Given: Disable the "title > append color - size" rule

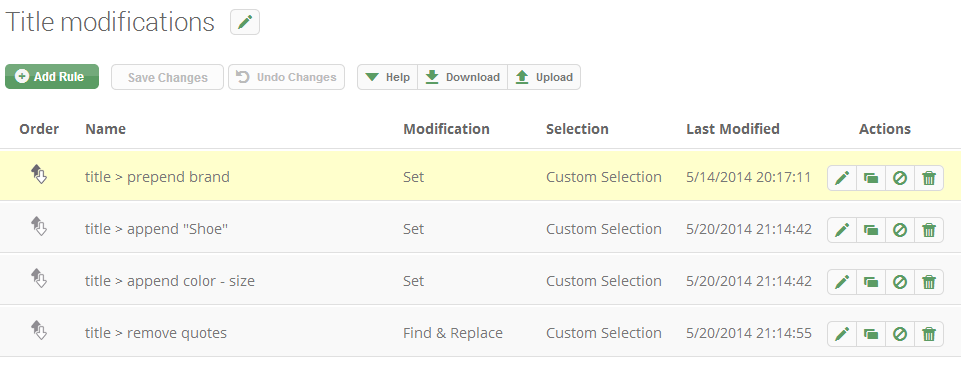Looking at the screenshot, I should click(x=900, y=282).
